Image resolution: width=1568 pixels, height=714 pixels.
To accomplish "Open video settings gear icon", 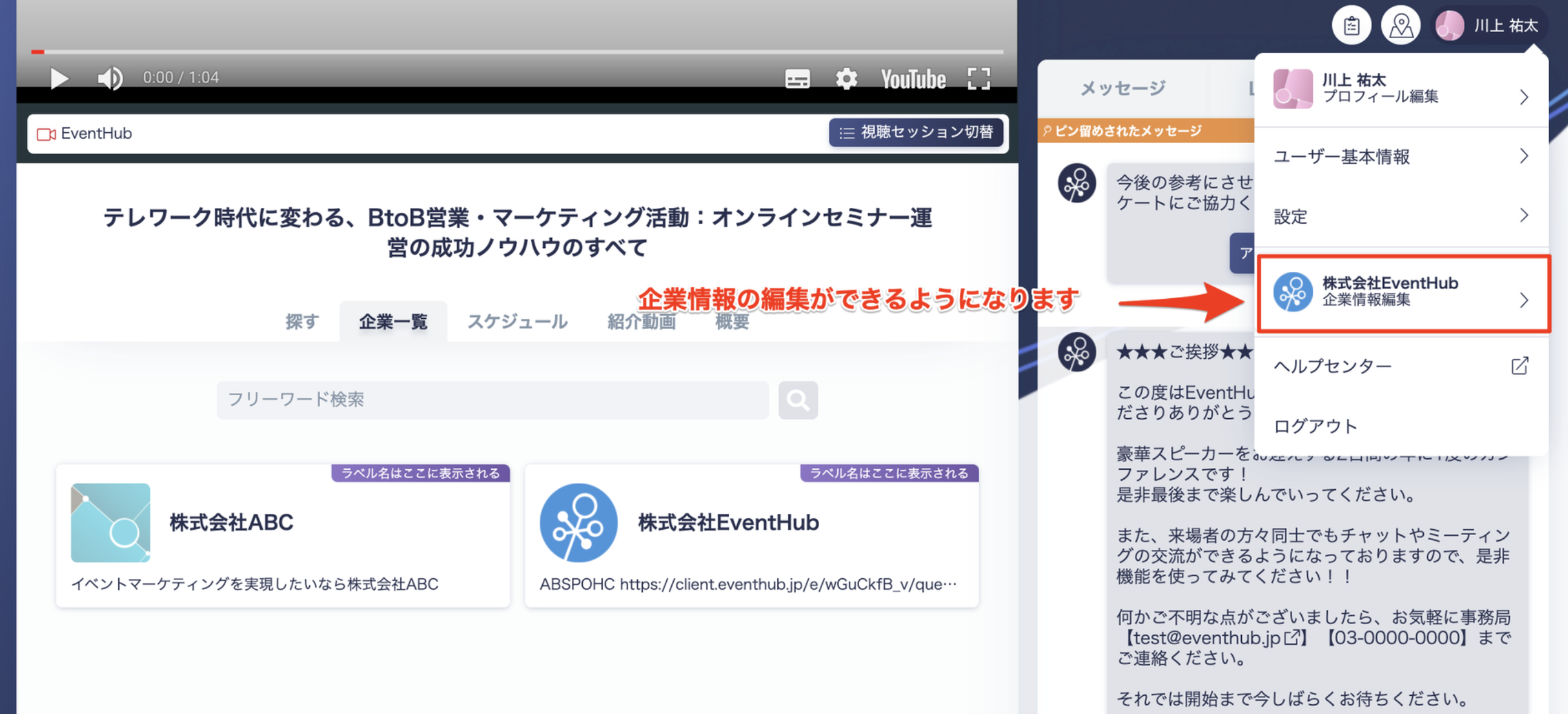I will (846, 79).
